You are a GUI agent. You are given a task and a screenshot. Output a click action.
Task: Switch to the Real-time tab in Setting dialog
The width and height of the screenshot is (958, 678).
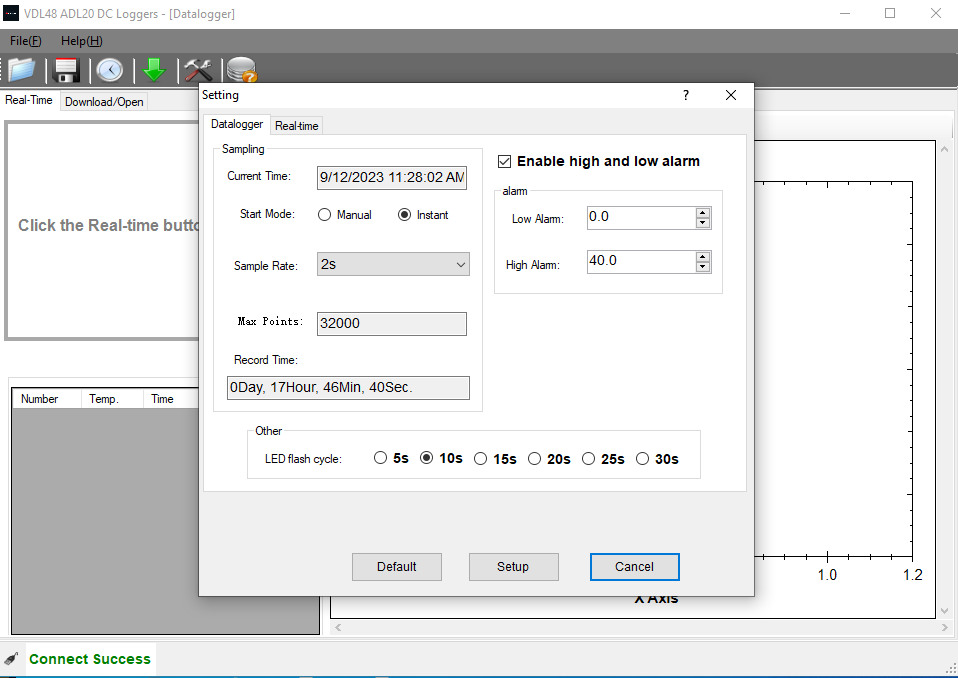point(297,126)
